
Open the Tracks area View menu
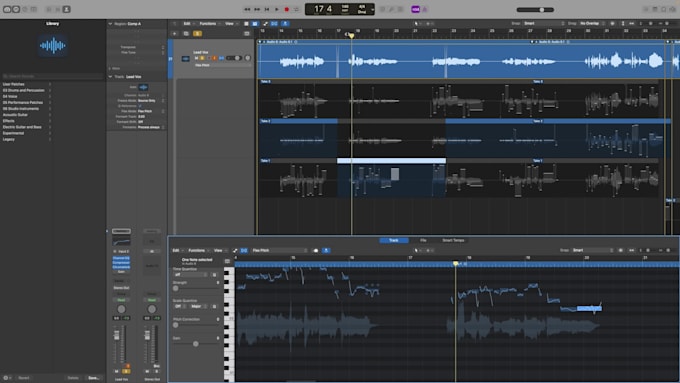point(231,23)
